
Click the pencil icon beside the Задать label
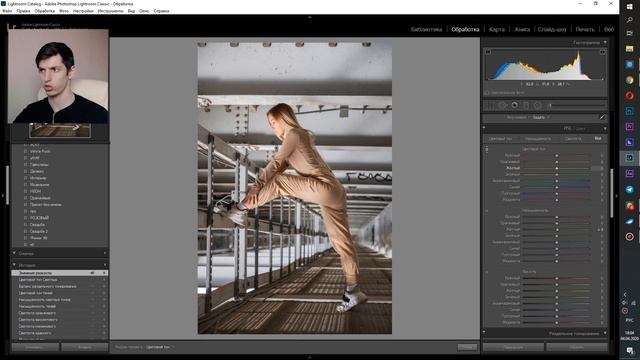point(602,117)
